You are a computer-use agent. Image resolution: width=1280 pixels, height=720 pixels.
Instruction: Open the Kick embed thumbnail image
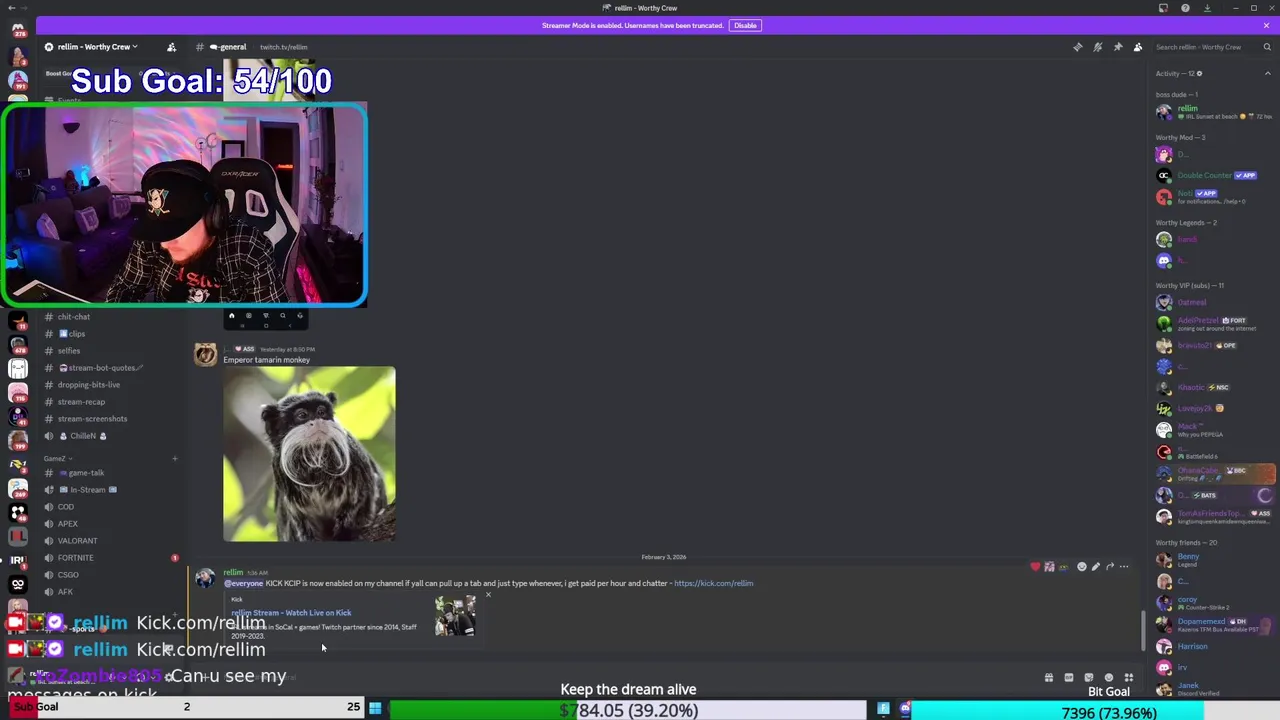pyautogui.click(x=455, y=617)
